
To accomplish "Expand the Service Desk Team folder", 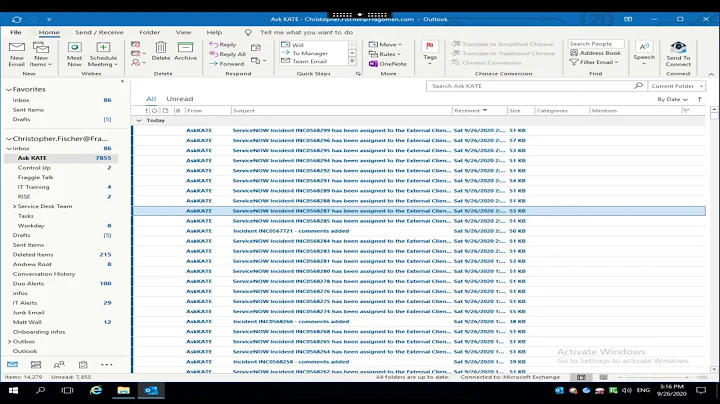I will 15,207.
